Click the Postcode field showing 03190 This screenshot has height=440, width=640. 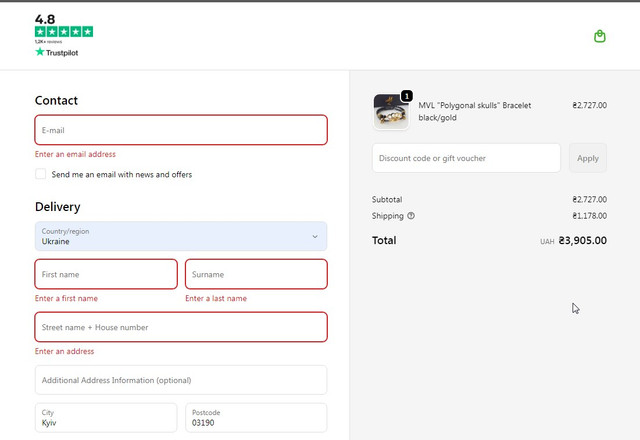pyautogui.click(x=256, y=418)
